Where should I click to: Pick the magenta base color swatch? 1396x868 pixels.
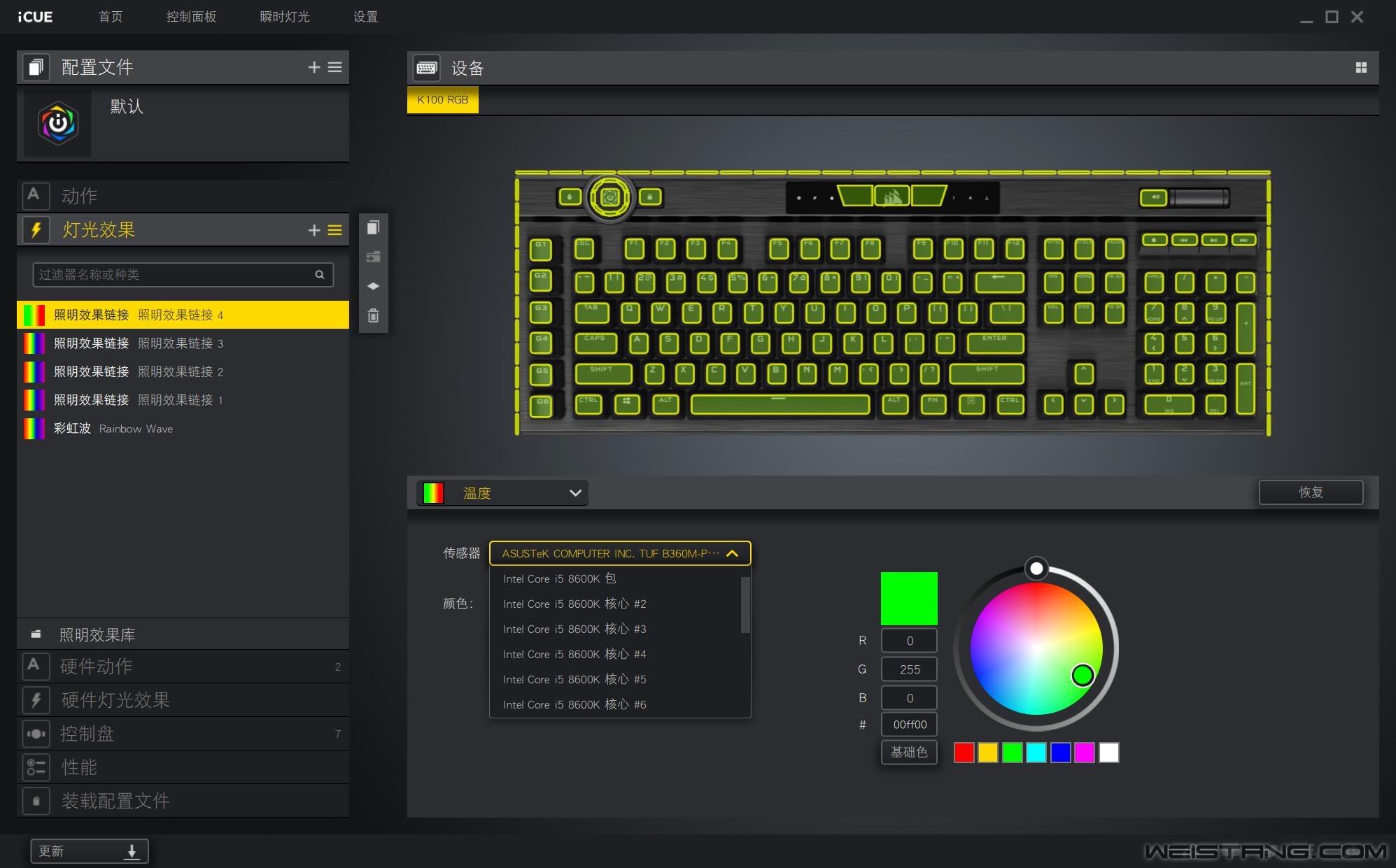[x=1085, y=753]
